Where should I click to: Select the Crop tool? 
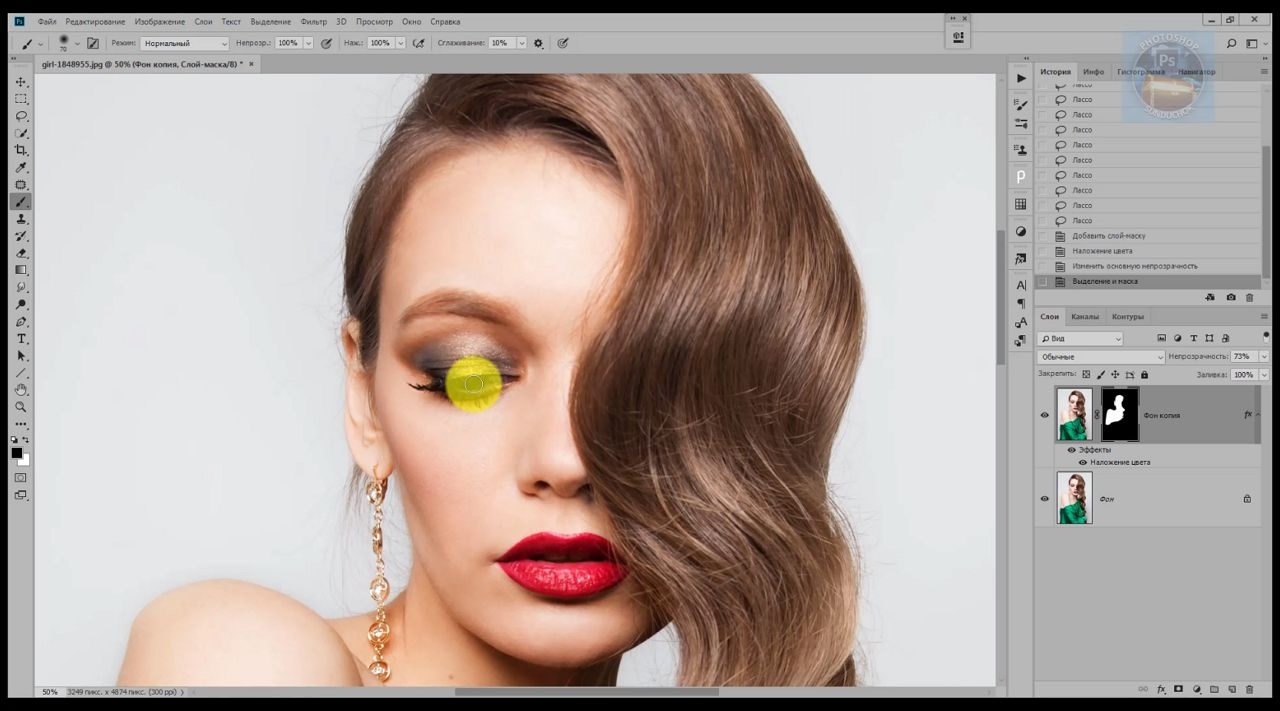tap(21, 150)
